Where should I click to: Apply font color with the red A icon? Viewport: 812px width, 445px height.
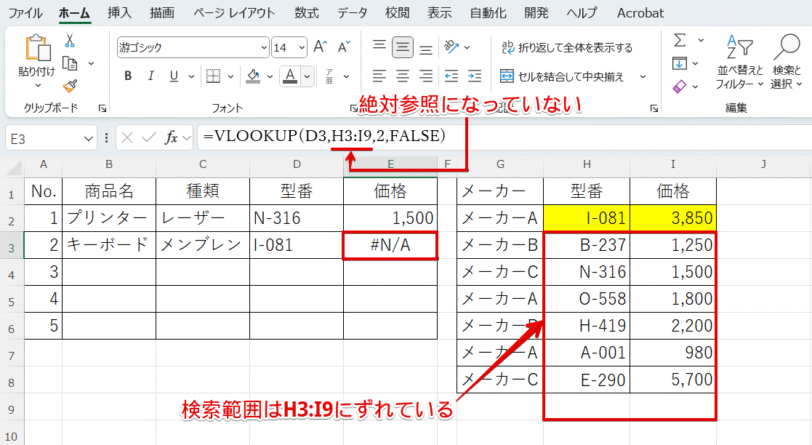click(x=291, y=76)
